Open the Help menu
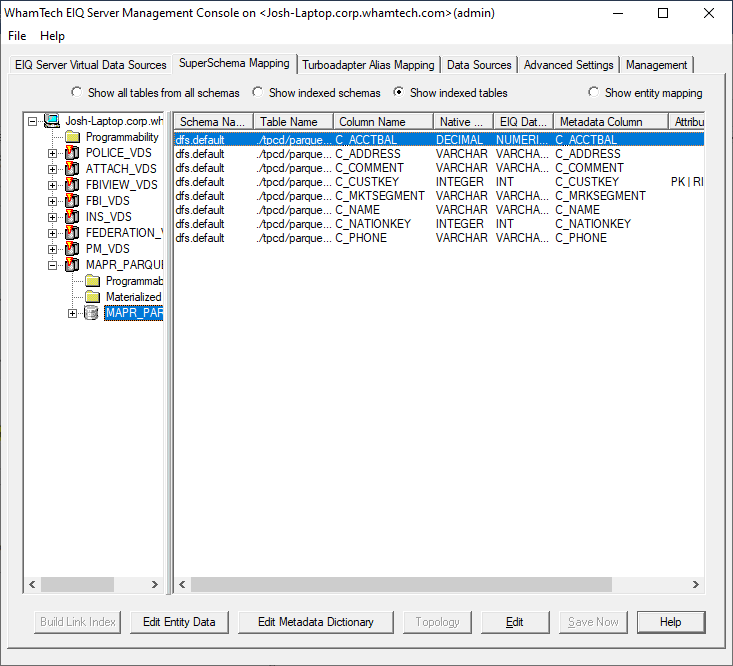The image size is (733, 666). 52,36
